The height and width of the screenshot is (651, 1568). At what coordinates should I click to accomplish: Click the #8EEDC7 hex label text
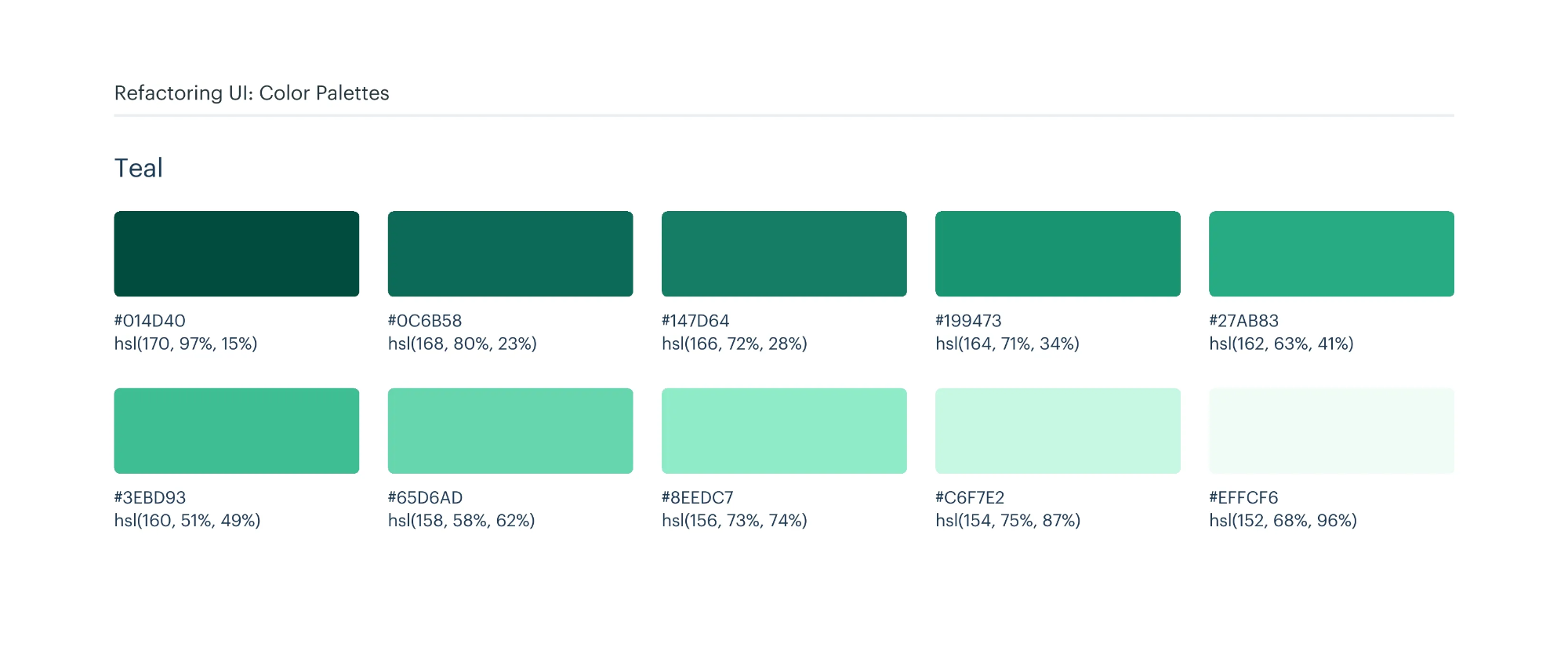697,498
